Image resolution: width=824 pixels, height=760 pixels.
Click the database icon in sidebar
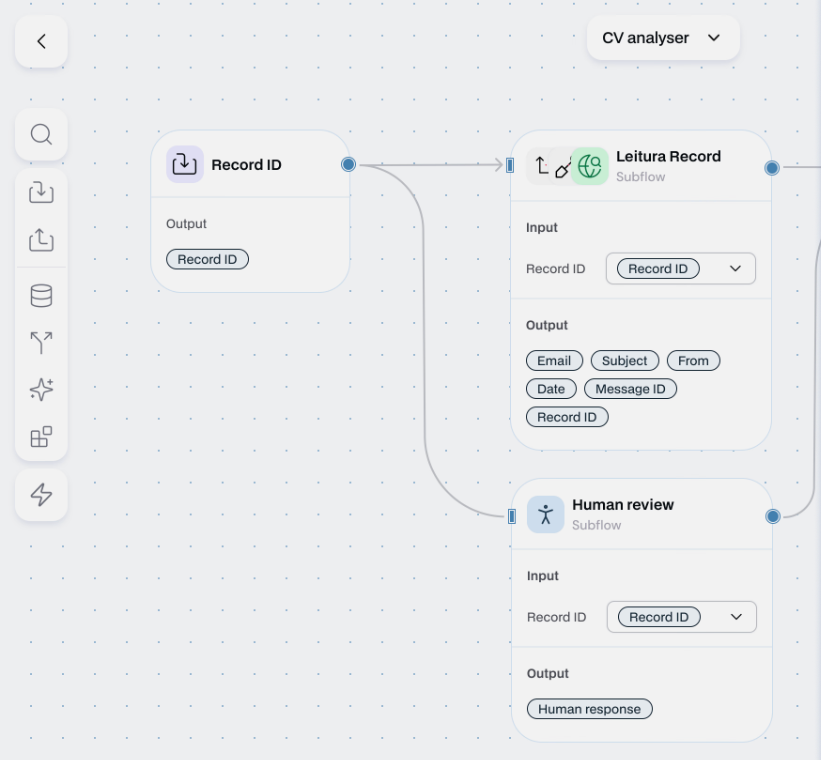pyautogui.click(x=41, y=295)
